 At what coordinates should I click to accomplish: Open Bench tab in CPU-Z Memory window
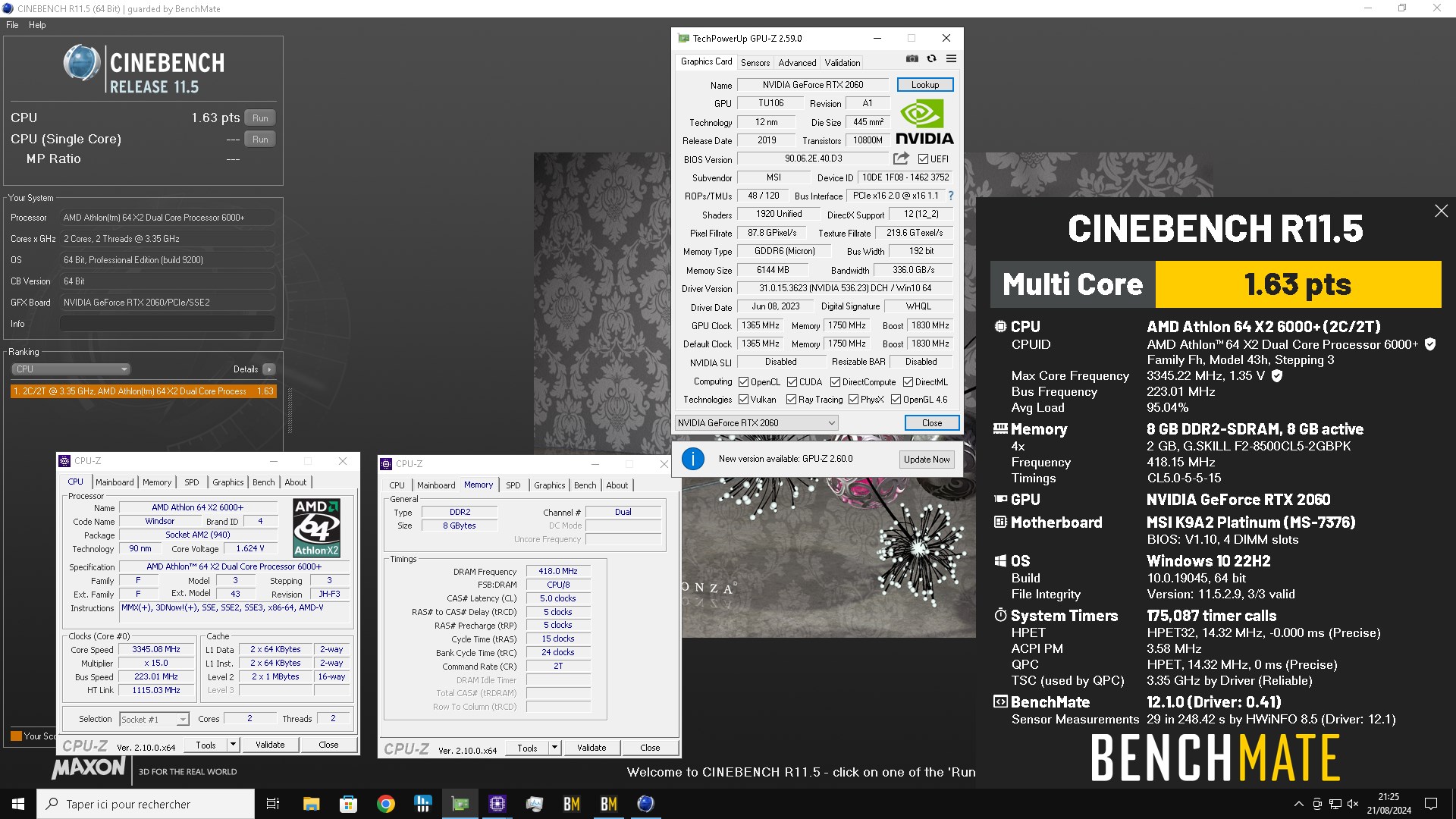[x=585, y=485]
